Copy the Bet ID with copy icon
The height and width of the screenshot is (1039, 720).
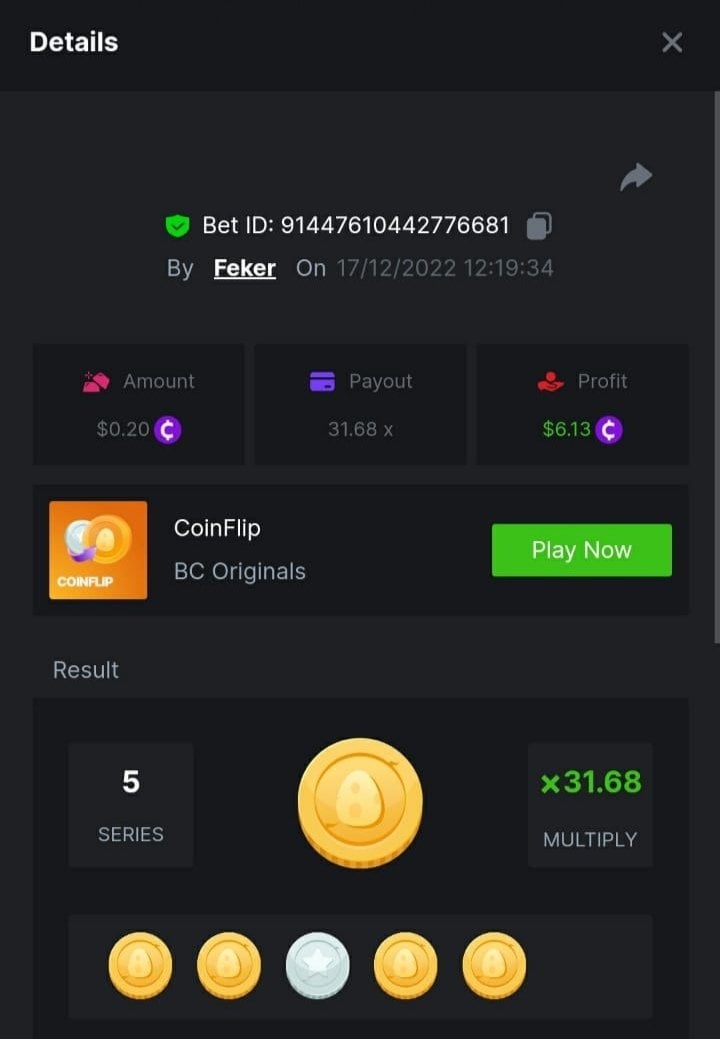(539, 226)
